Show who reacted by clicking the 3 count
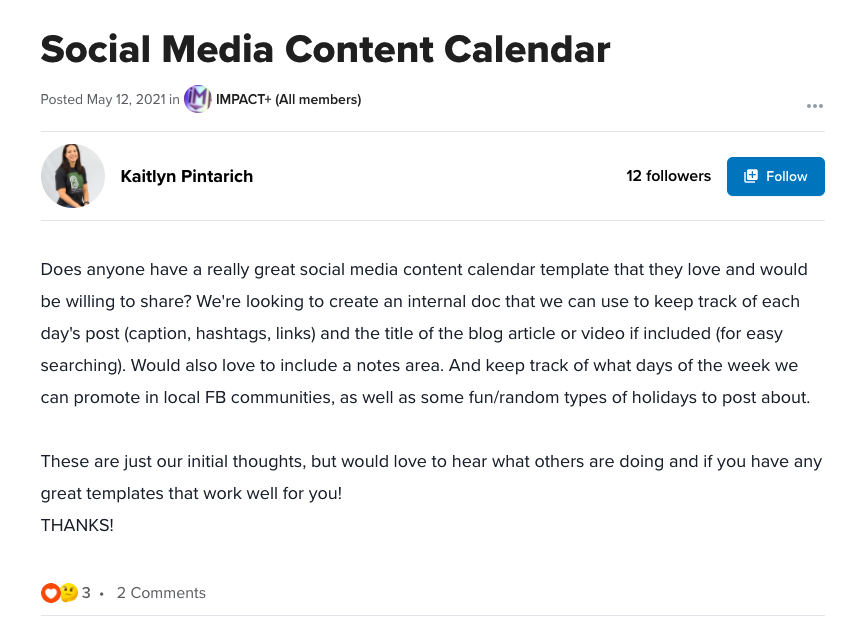The height and width of the screenshot is (621, 866). click(85, 592)
